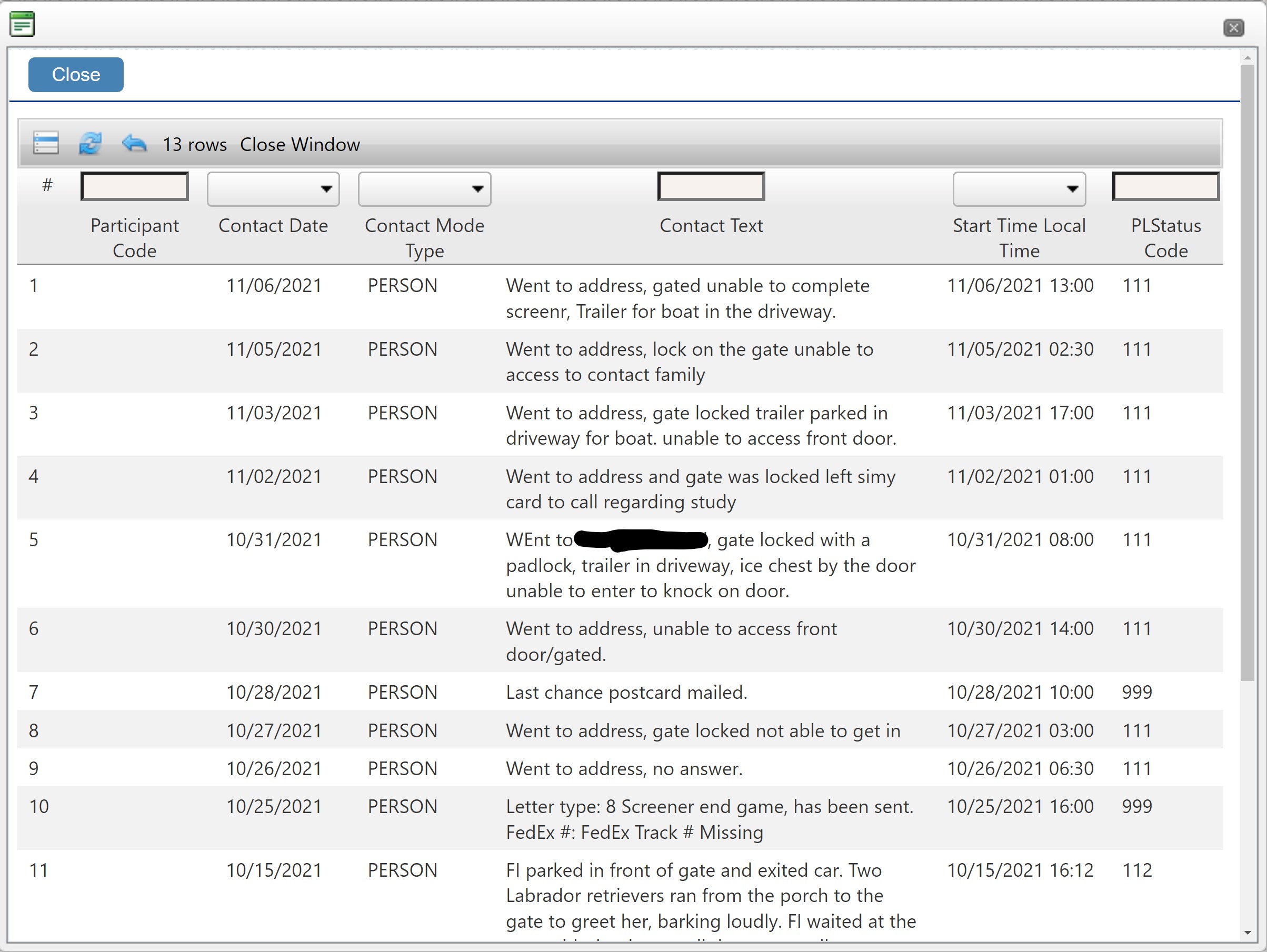
Task: Click start time 10/15/2021 16:12
Action: pos(1020,870)
